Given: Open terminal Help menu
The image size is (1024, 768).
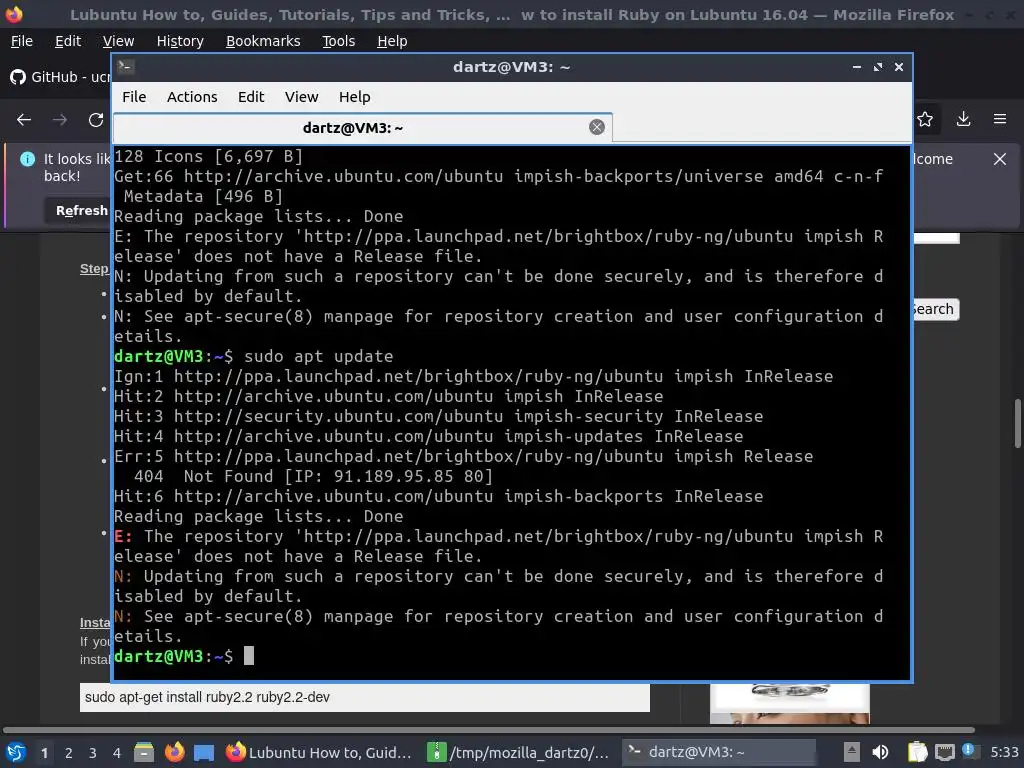Looking at the screenshot, I should coord(355,97).
